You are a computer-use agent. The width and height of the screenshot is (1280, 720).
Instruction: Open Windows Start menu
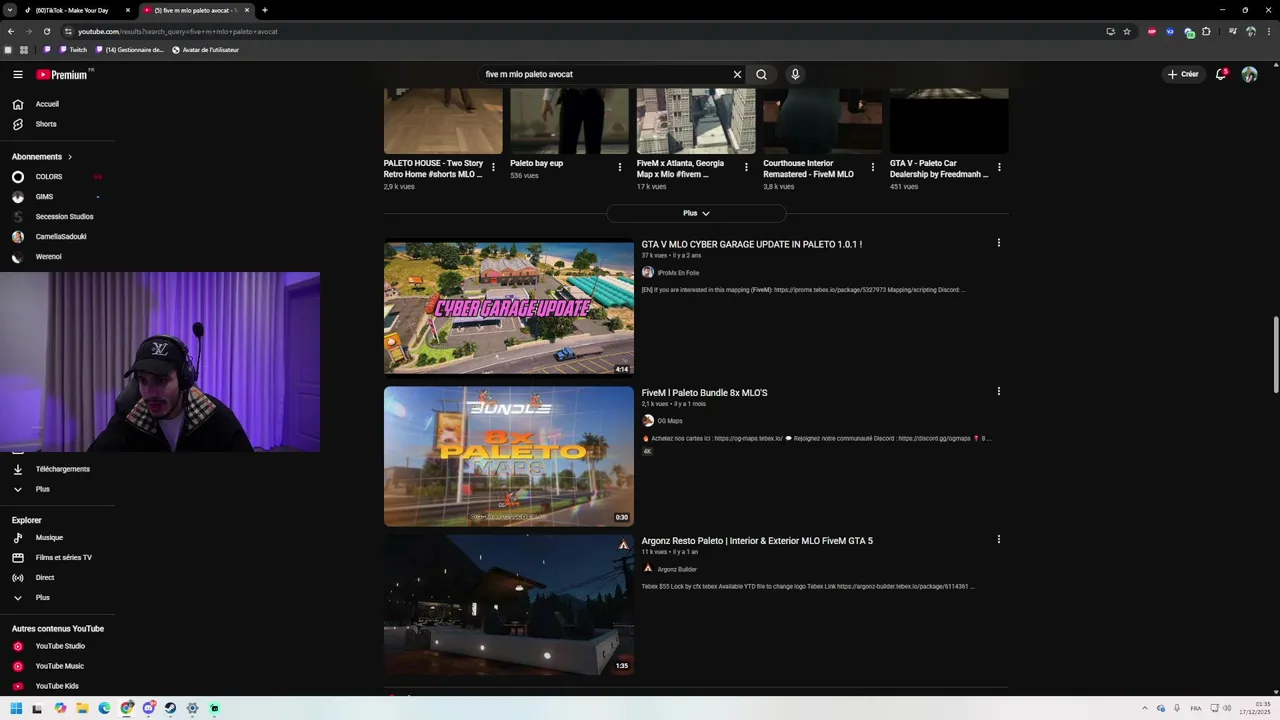coord(16,708)
